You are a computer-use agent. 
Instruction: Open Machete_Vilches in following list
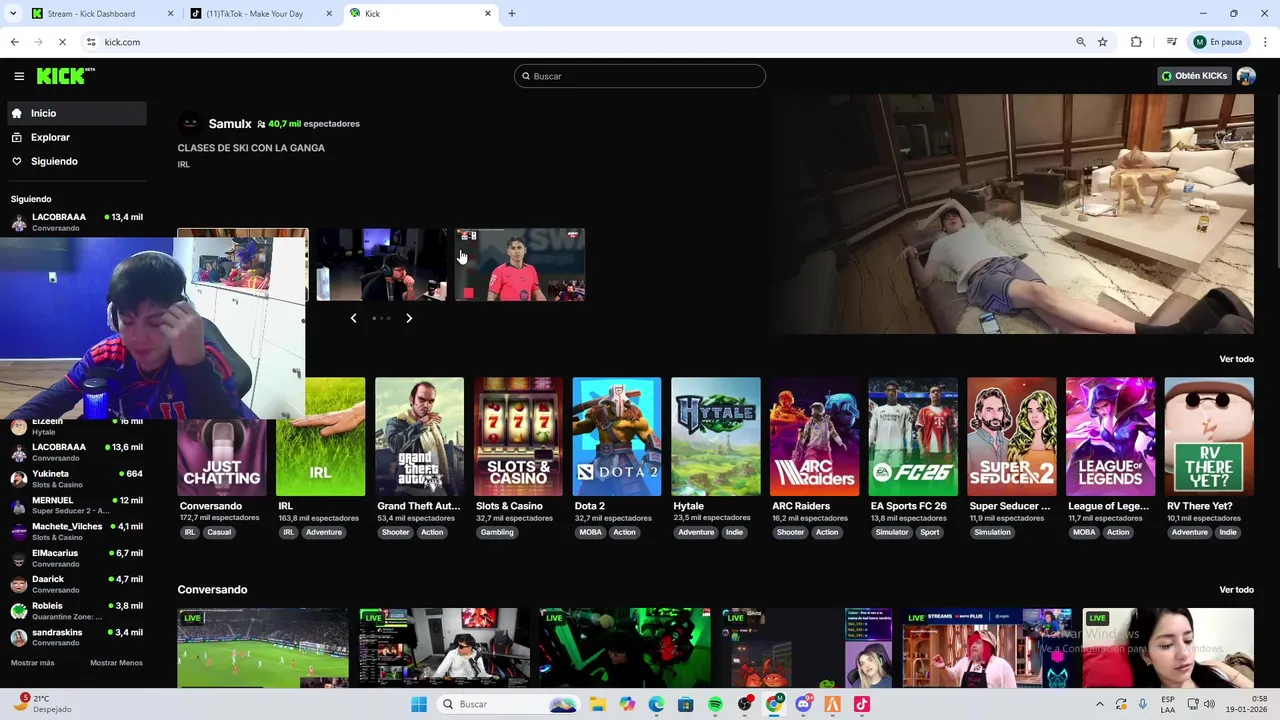[76, 532]
